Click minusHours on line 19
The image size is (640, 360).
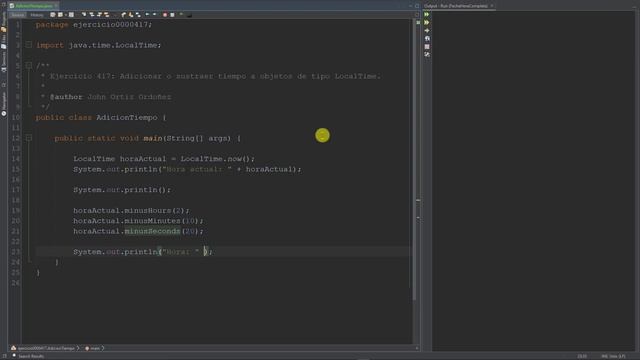[148, 211]
